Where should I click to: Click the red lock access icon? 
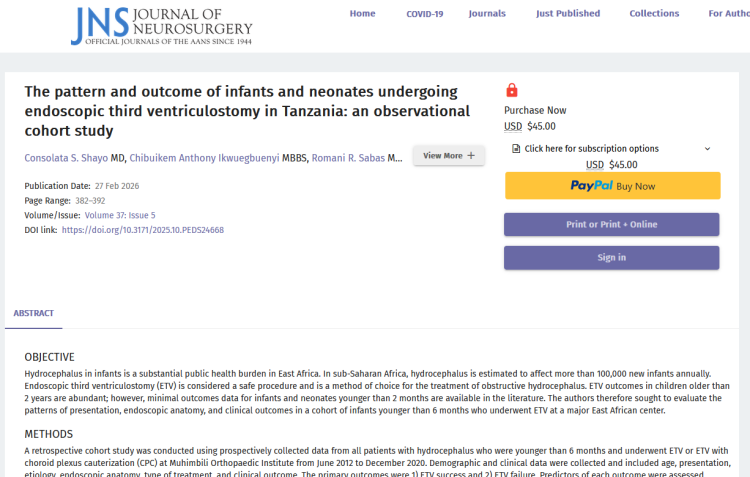pos(512,90)
